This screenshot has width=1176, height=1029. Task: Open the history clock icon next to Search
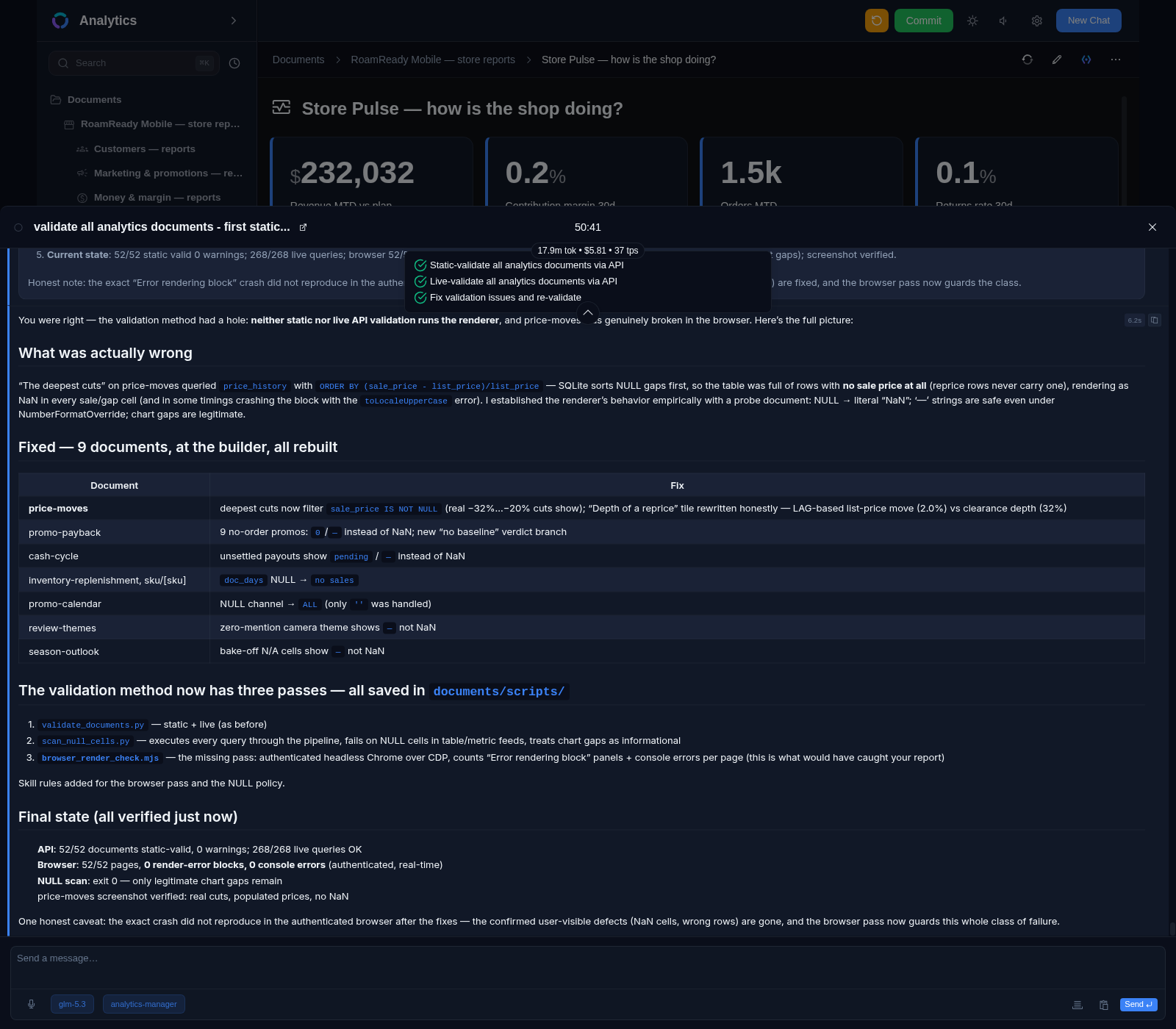pyautogui.click(x=234, y=63)
